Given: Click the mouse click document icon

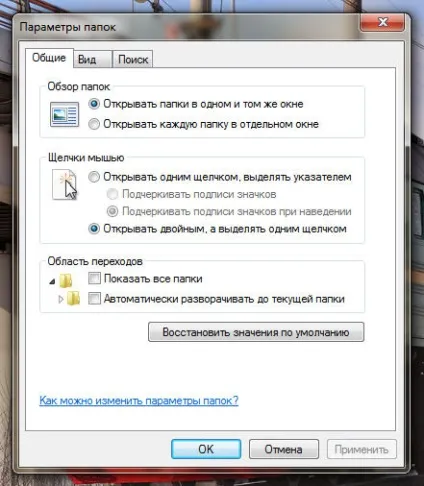Looking at the screenshot, I should (65, 185).
